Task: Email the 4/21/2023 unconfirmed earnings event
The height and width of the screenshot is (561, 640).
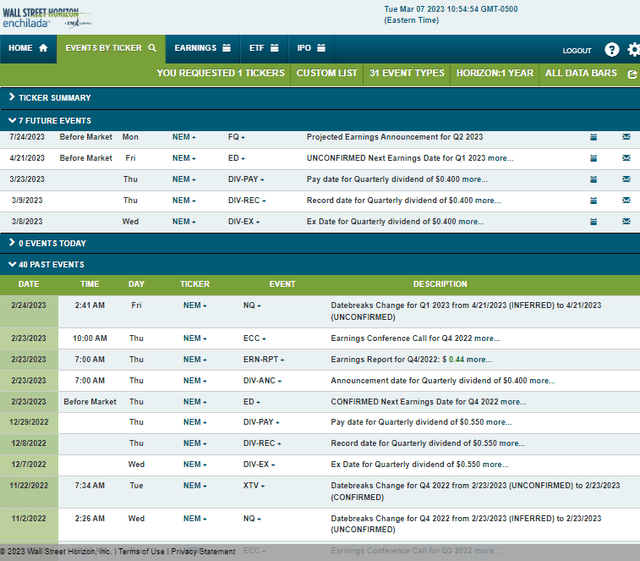Action: click(626, 158)
